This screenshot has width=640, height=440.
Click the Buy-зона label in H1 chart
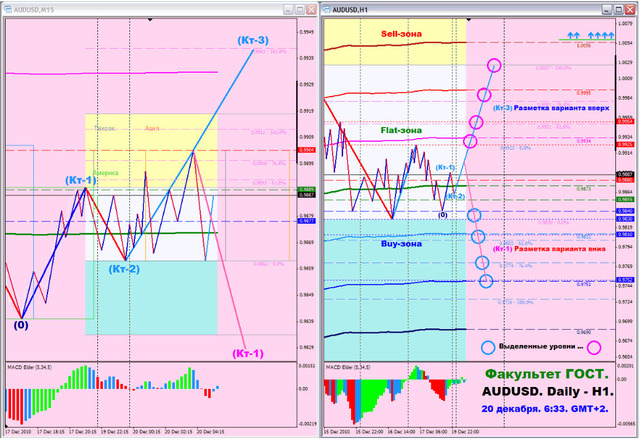click(x=401, y=244)
